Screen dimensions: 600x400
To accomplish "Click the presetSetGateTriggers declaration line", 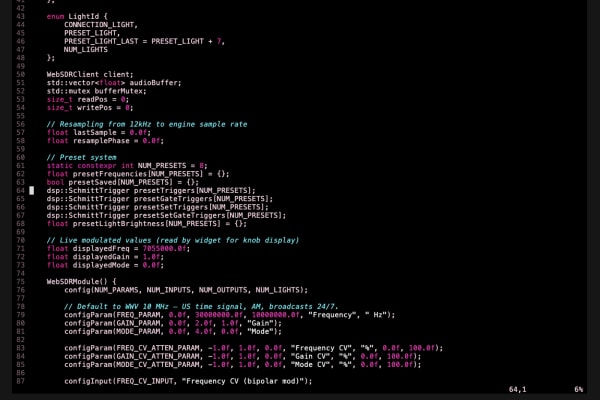I will [x=166, y=216].
